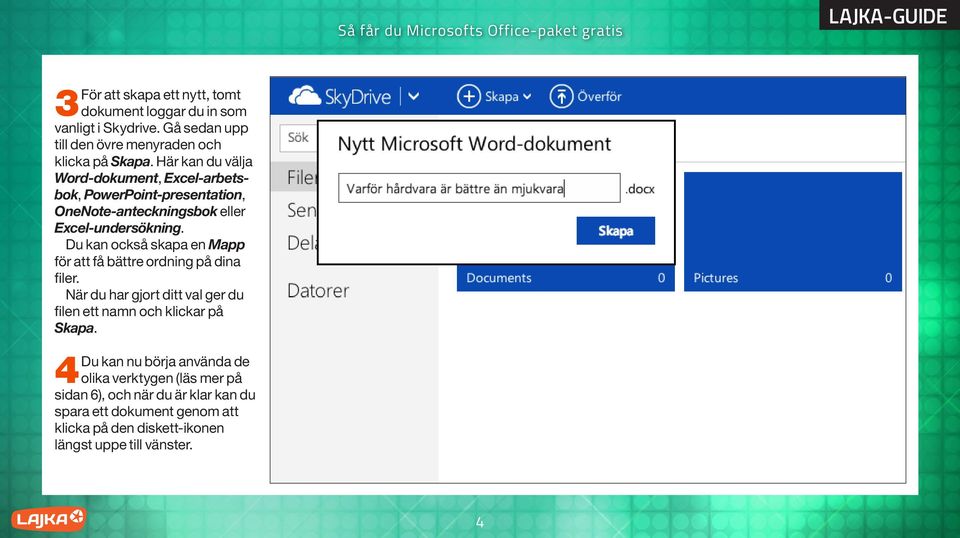Click the page heading Så får du Microsofts Office-paket gratis
960x538 pixels.
480,31
